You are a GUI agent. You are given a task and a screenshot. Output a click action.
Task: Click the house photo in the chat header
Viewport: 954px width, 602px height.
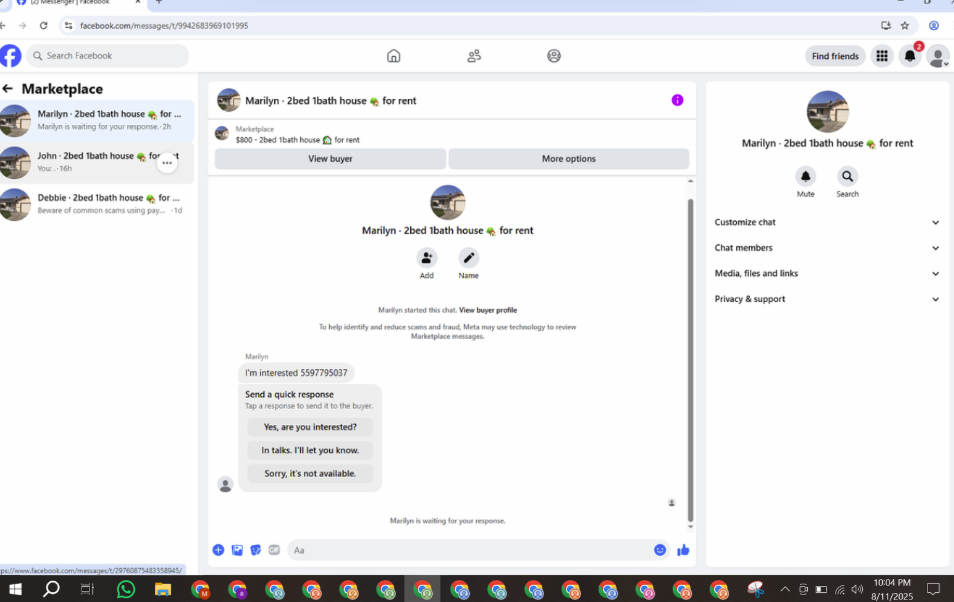[x=229, y=100]
